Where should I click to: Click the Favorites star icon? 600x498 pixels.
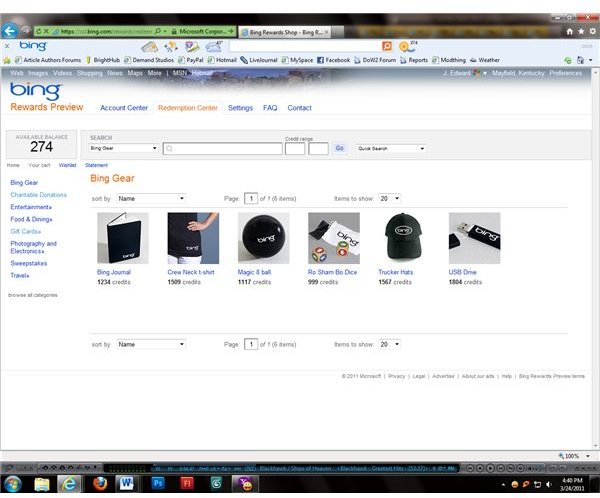581,31
